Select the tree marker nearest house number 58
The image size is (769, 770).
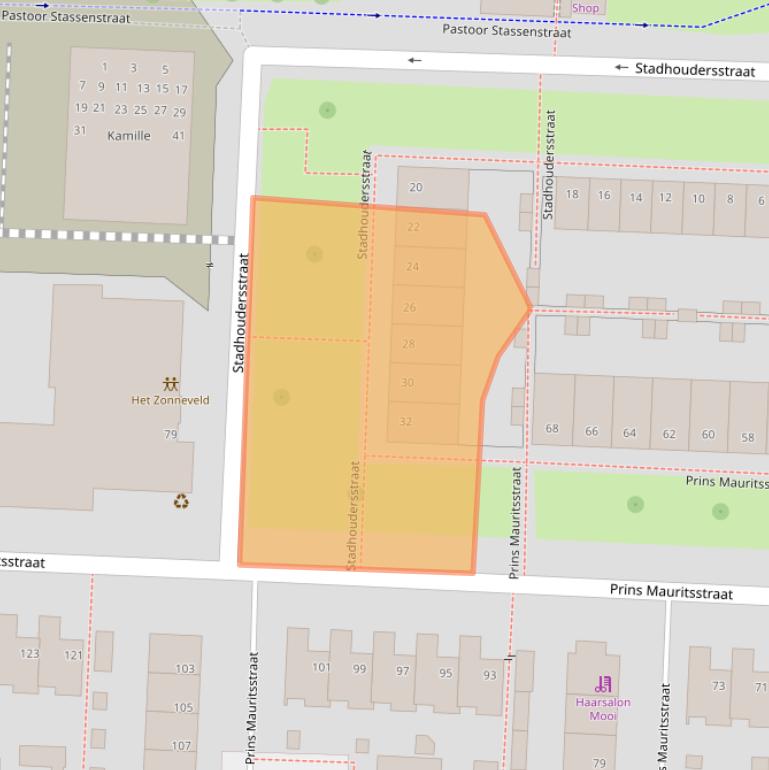[720, 511]
